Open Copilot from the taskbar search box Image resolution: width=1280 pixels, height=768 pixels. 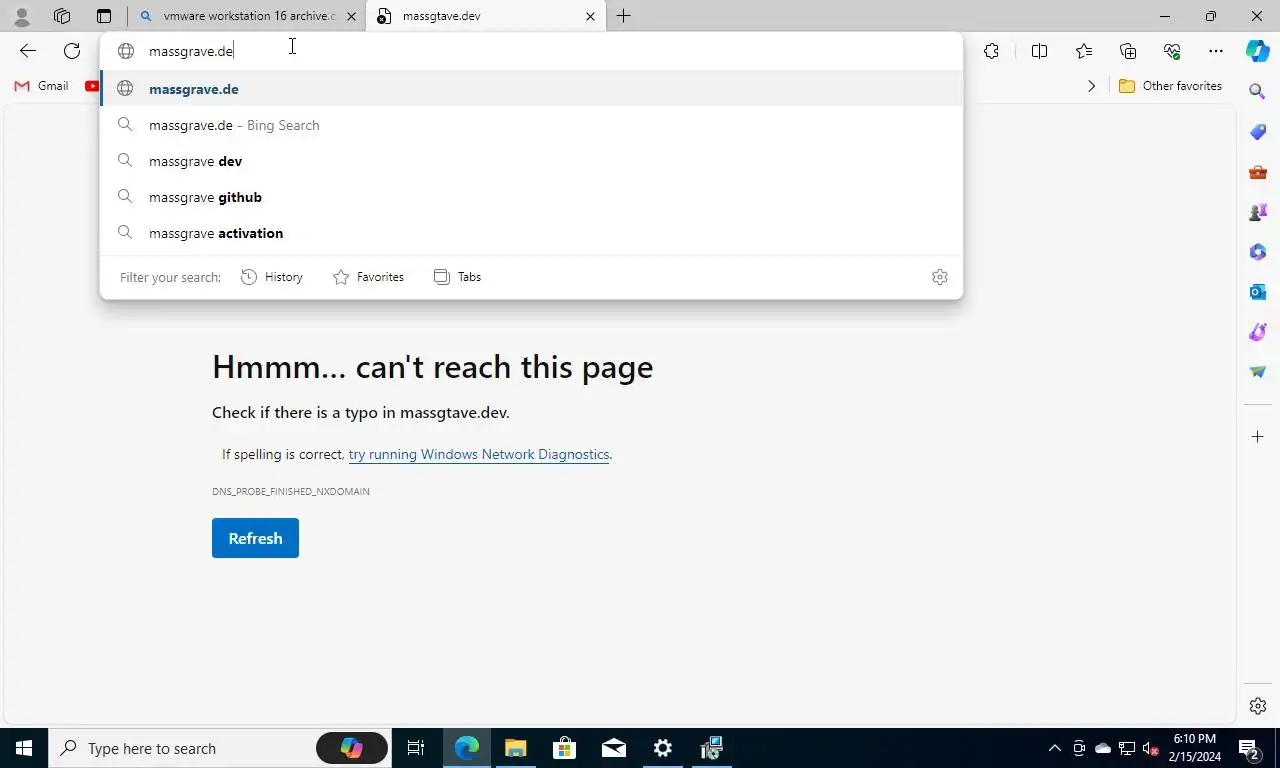(351, 748)
